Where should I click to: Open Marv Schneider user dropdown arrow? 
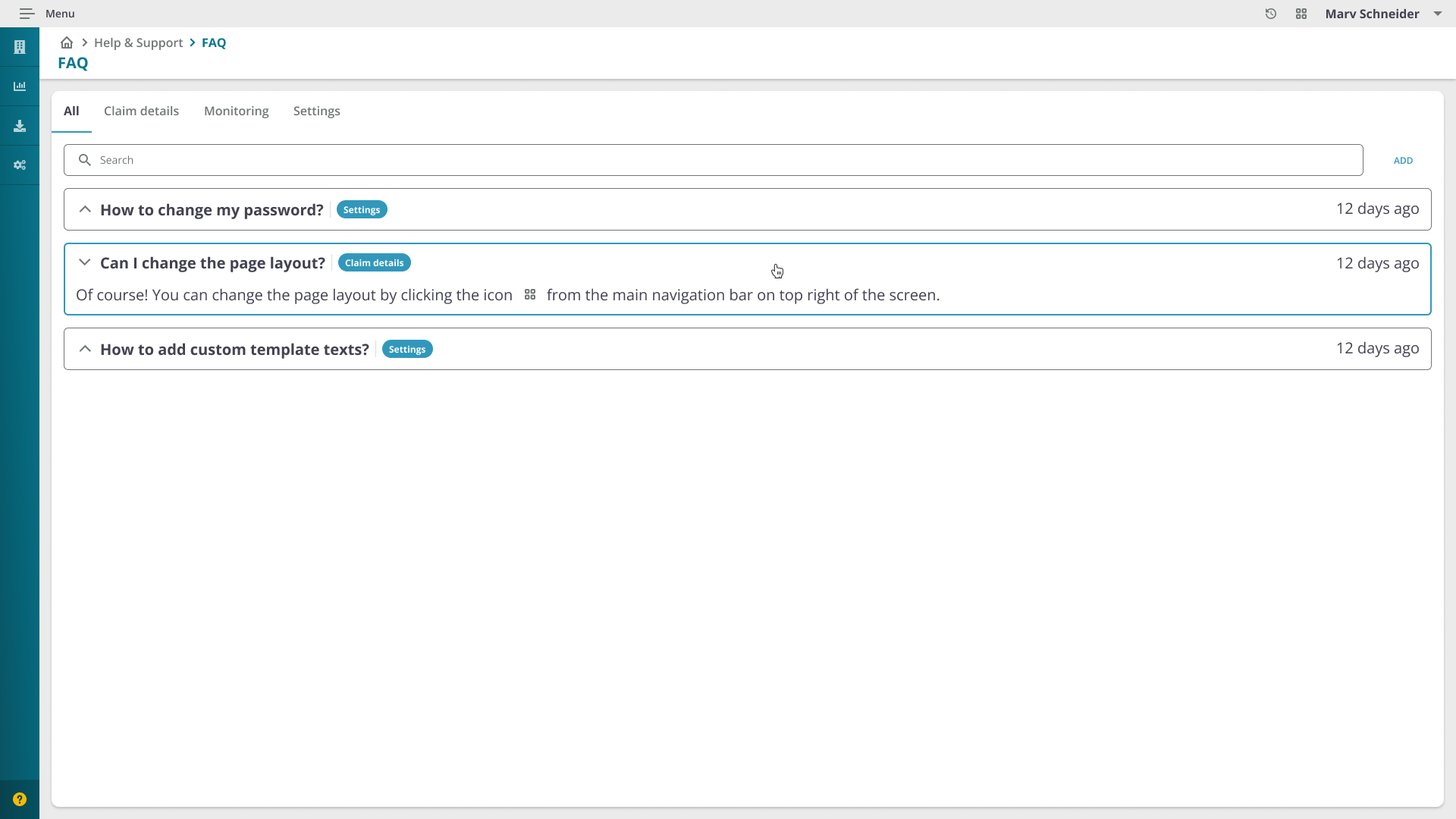pyautogui.click(x=1438, y=14)
